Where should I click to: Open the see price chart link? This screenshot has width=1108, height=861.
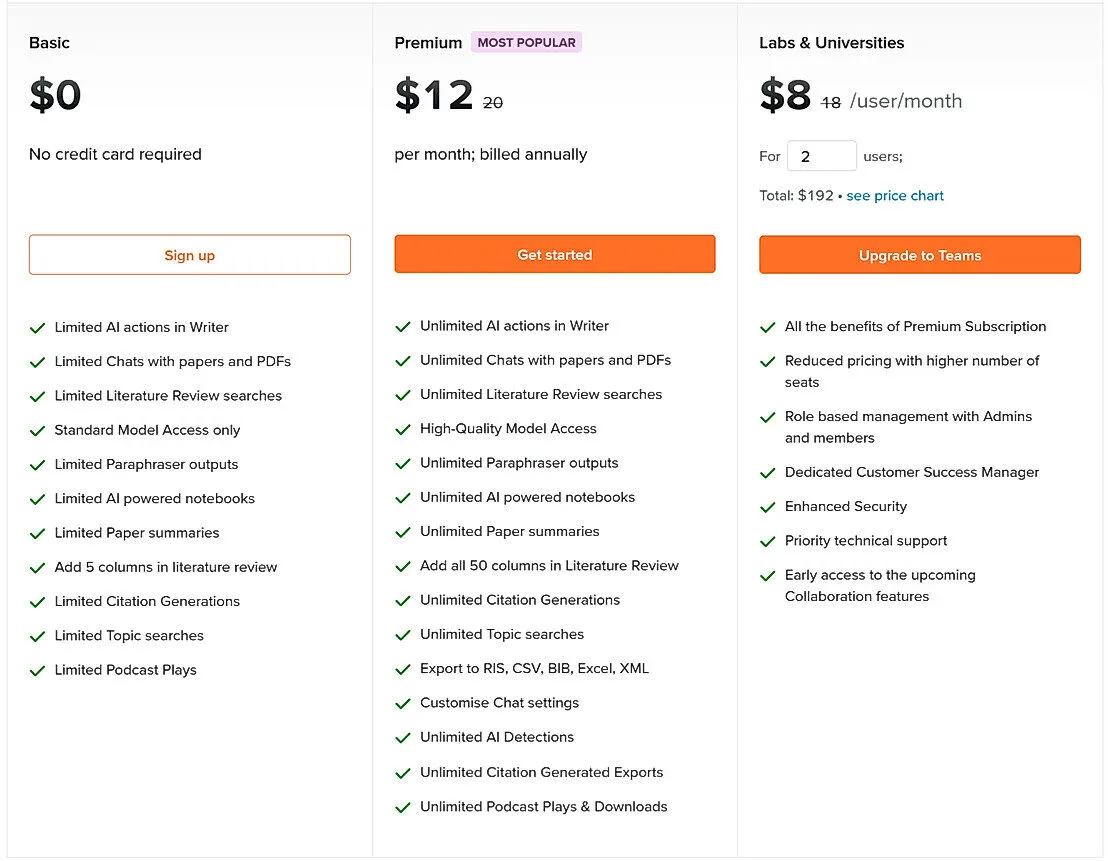click(895, 195)
